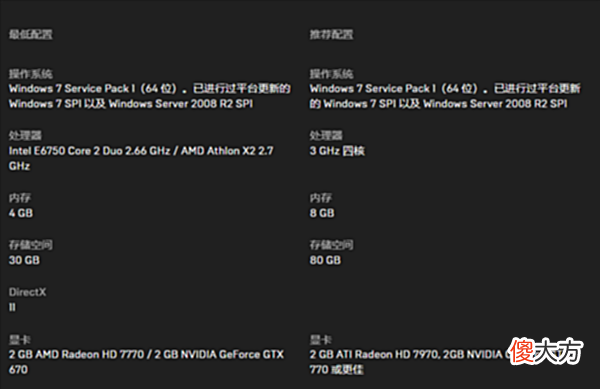
Task: Select the 处理器 label in recommended column
Action: tap(326, 135)
